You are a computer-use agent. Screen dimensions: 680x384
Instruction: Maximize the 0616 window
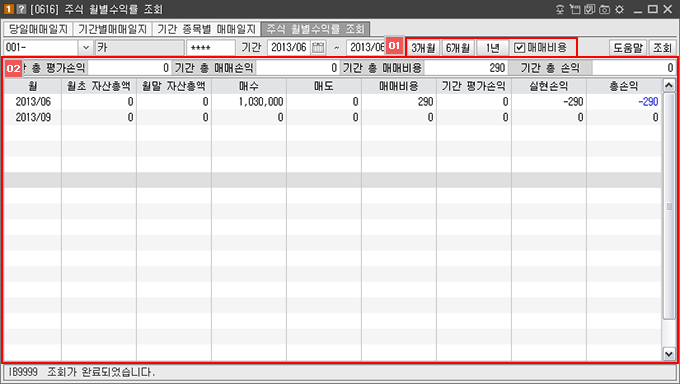652,9
